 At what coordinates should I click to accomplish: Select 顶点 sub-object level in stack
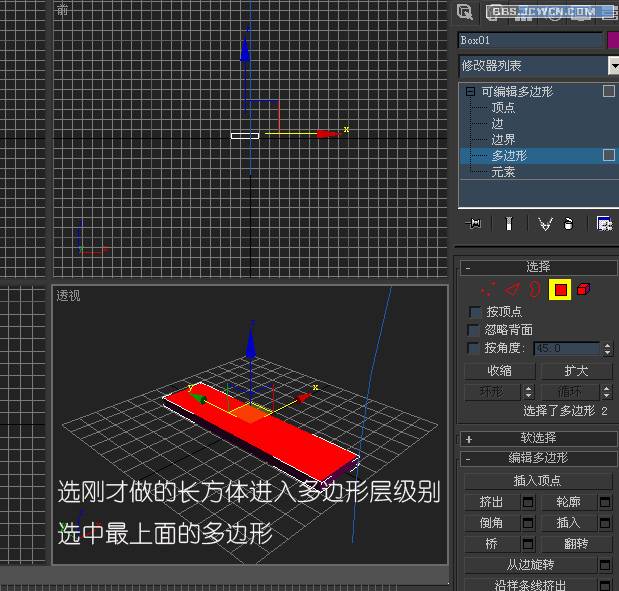click(x=503, y=107)
